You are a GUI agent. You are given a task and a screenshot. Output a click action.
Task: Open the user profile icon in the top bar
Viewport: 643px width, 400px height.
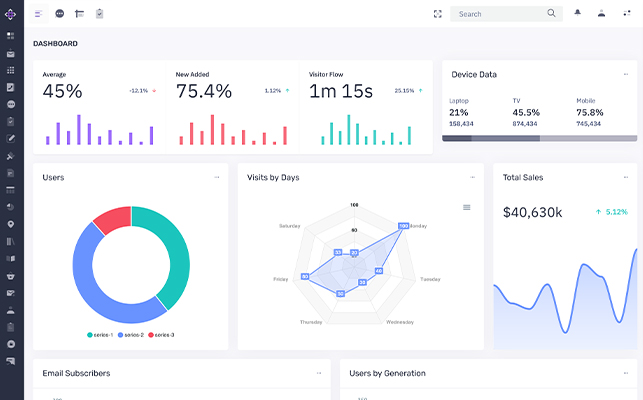pyautogui.click(x=601, y=14)
